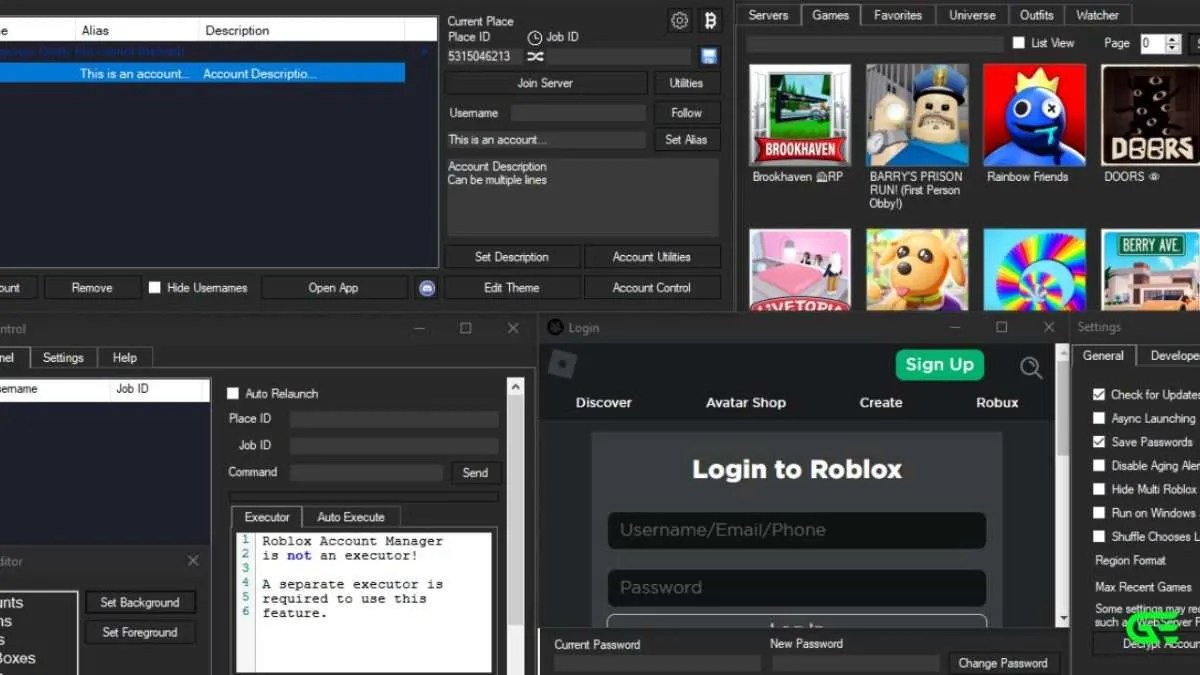Select the Executor tab

coord(267,517)
